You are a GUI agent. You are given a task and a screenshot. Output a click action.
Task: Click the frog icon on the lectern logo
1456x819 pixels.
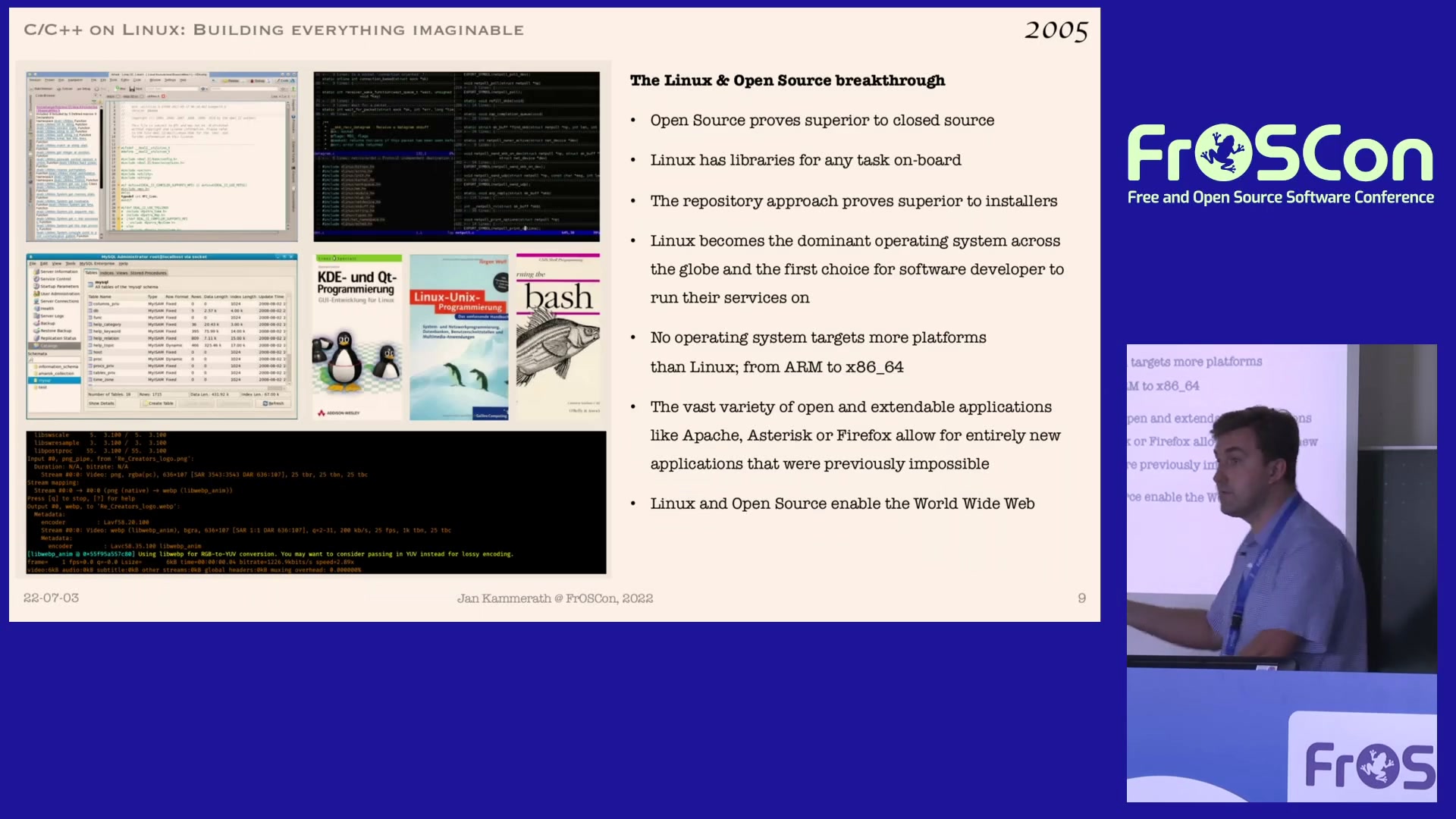[1378, 766]
